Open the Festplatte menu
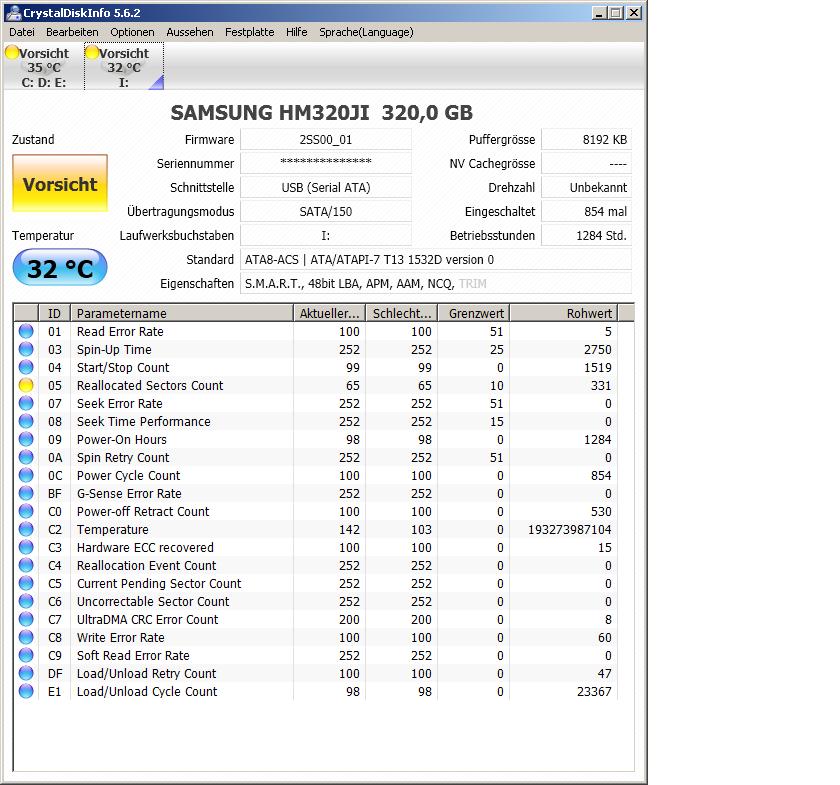Image resolution: width=840 pixels, height=785 pixels. click(x=250, y=32)
